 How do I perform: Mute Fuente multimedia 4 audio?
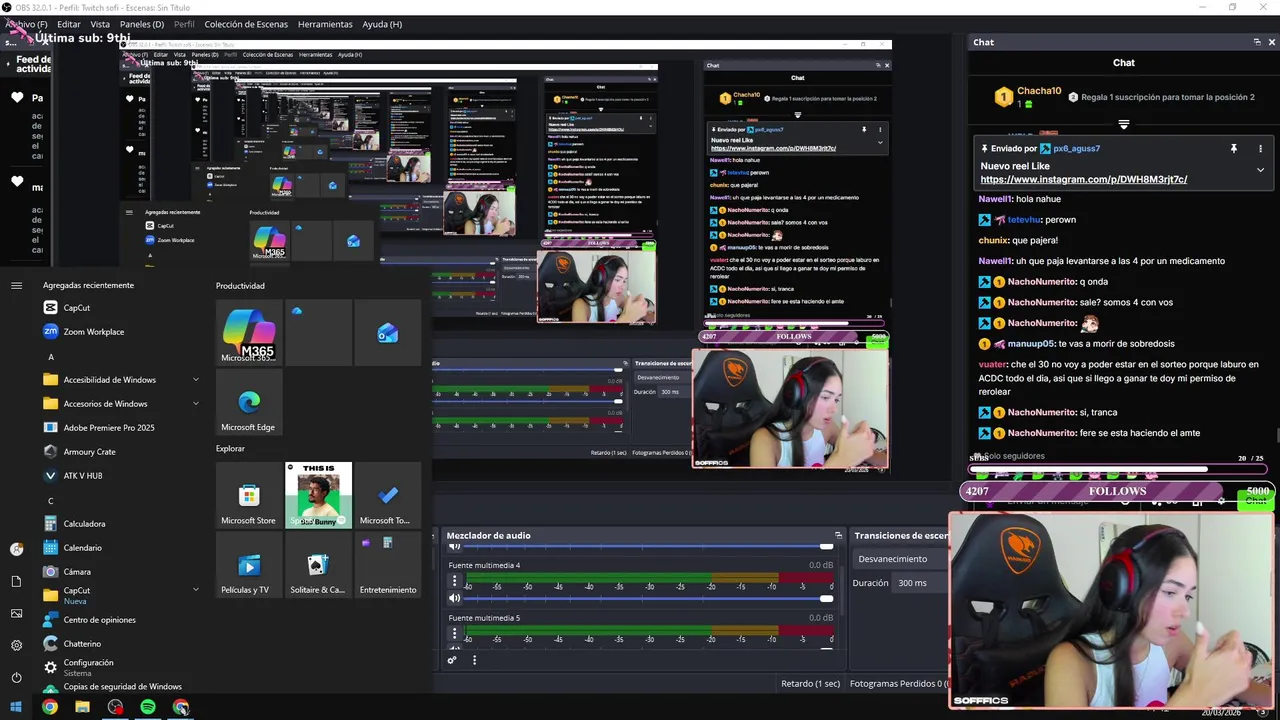(454, 598)
